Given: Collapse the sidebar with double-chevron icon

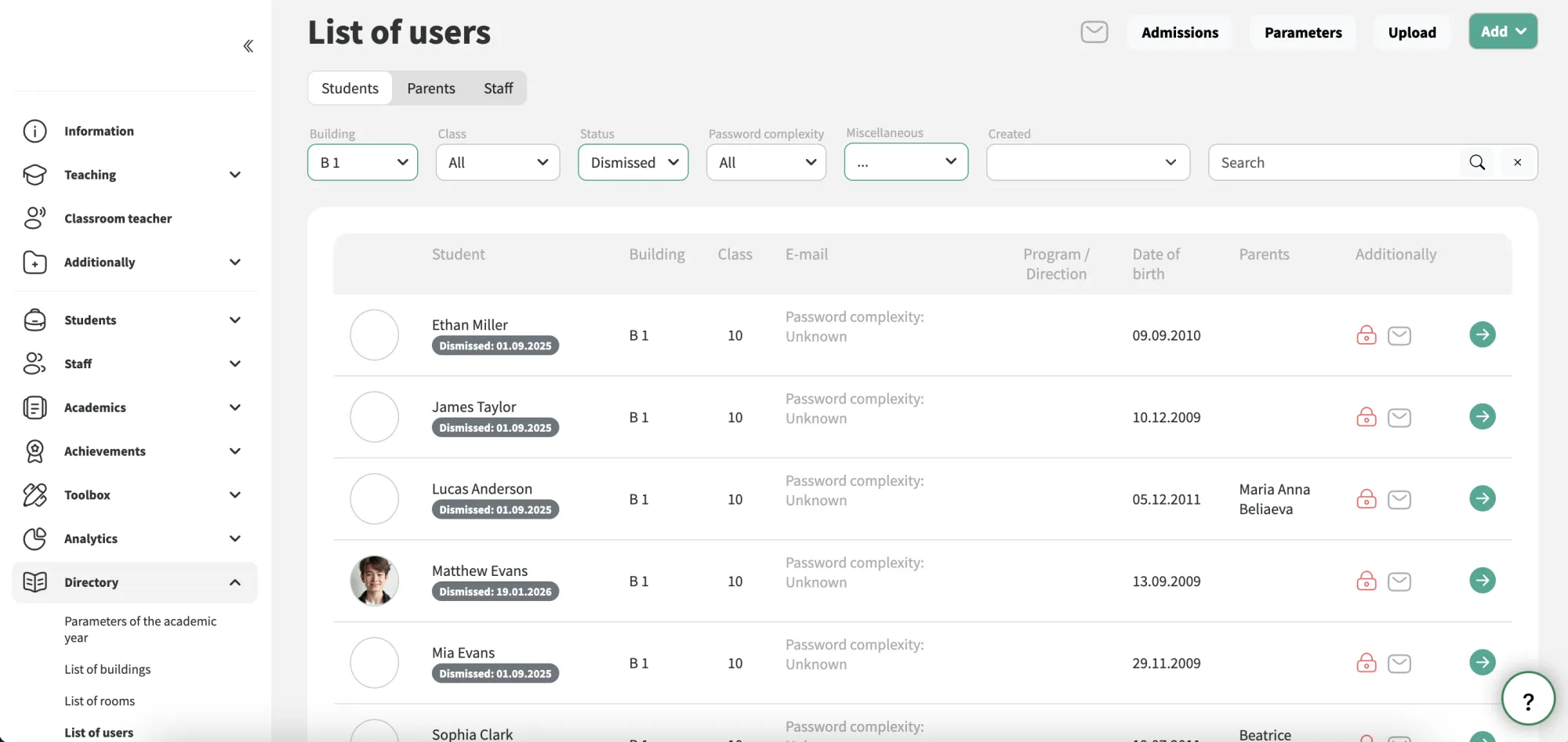Looking at the screenshot, I should pos(248,46).
